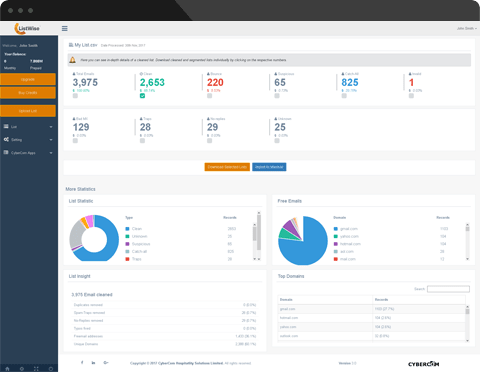
Task: Click the person icon beside Unknown label
Action: (276, 119)
